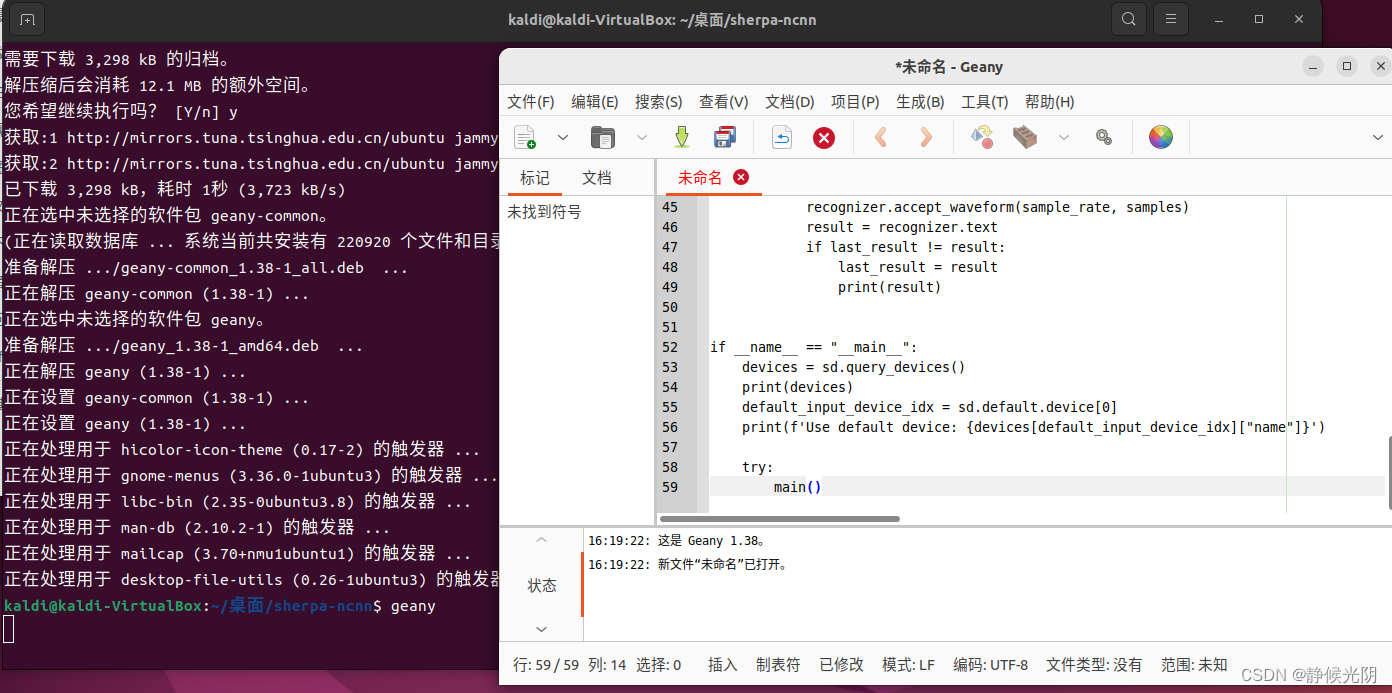The width and height of the screenshot is (1392, 693).
Task: Click line 52 if __name__ code
Action: pos(813,347)
